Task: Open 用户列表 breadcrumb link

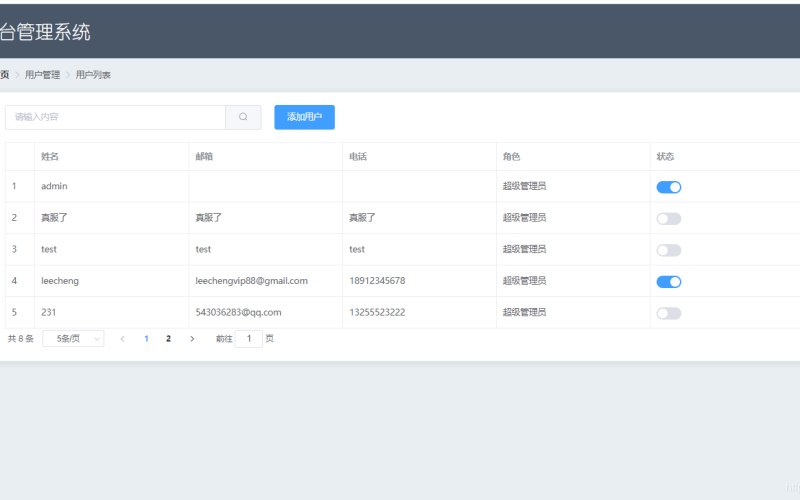Action: (93, 75)
